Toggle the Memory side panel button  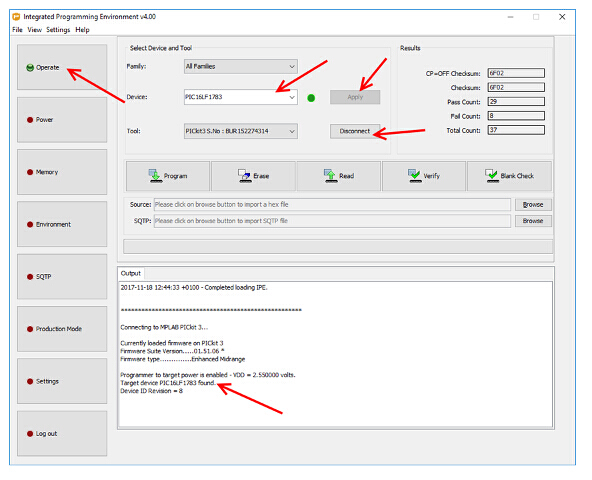point(62,172)
